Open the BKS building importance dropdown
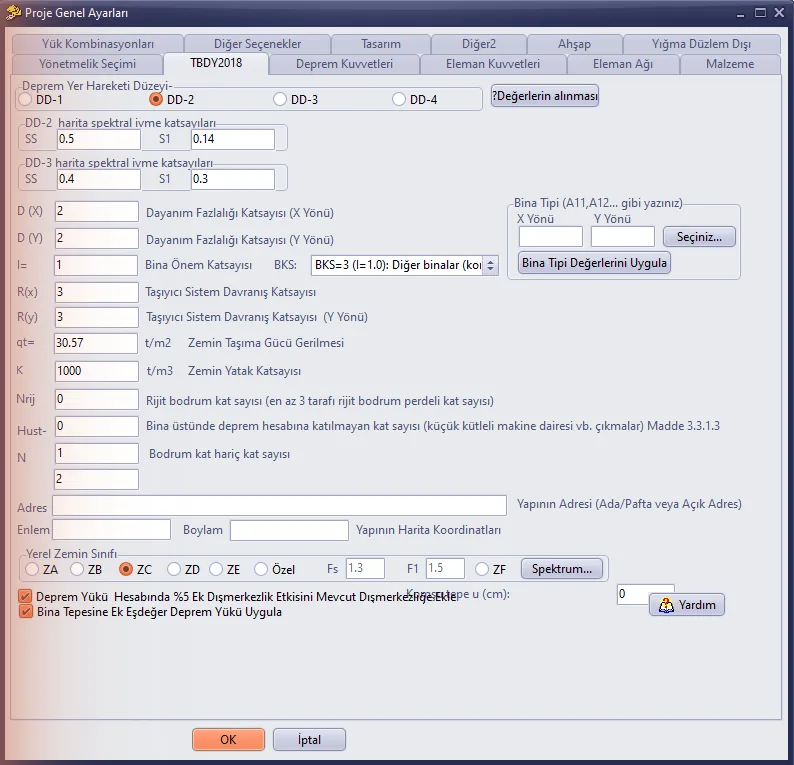794x765 pixels. 405,265
